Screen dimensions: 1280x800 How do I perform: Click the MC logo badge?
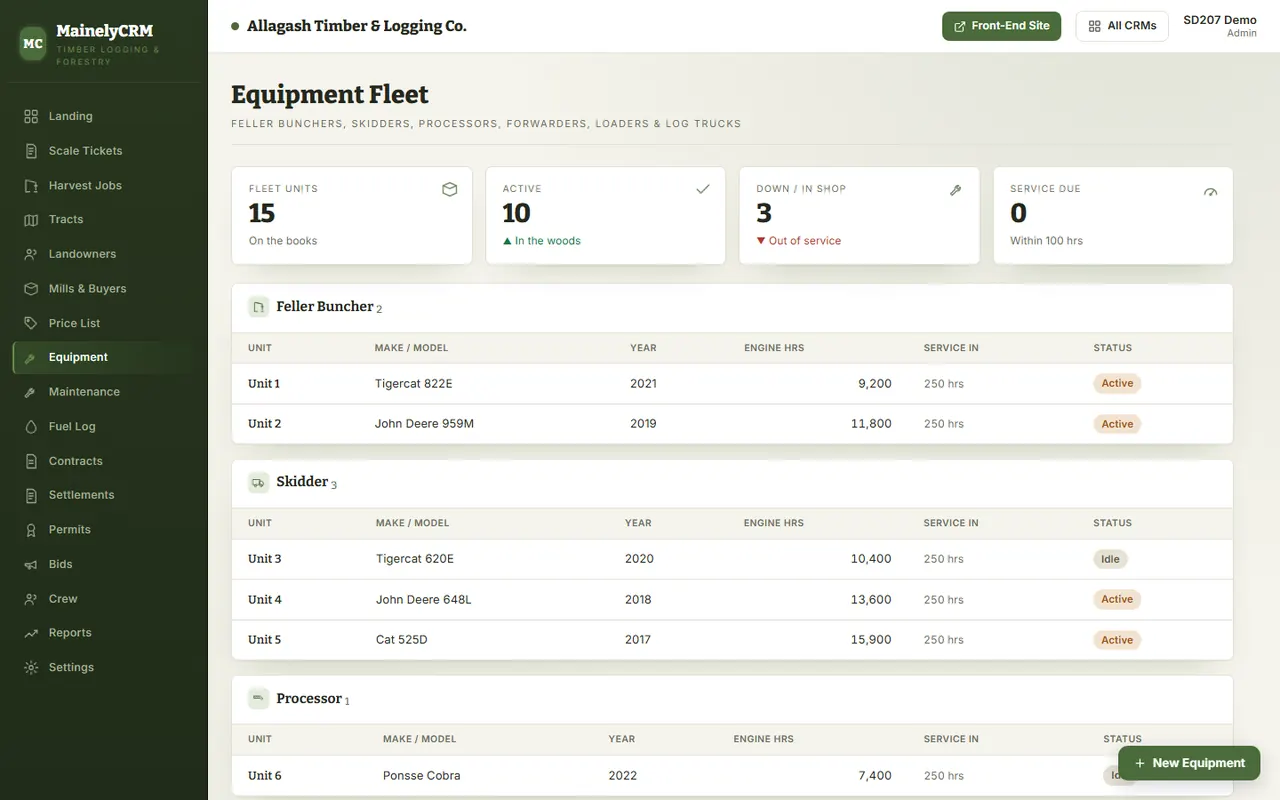pyautogui.click(x=33, y=44)
